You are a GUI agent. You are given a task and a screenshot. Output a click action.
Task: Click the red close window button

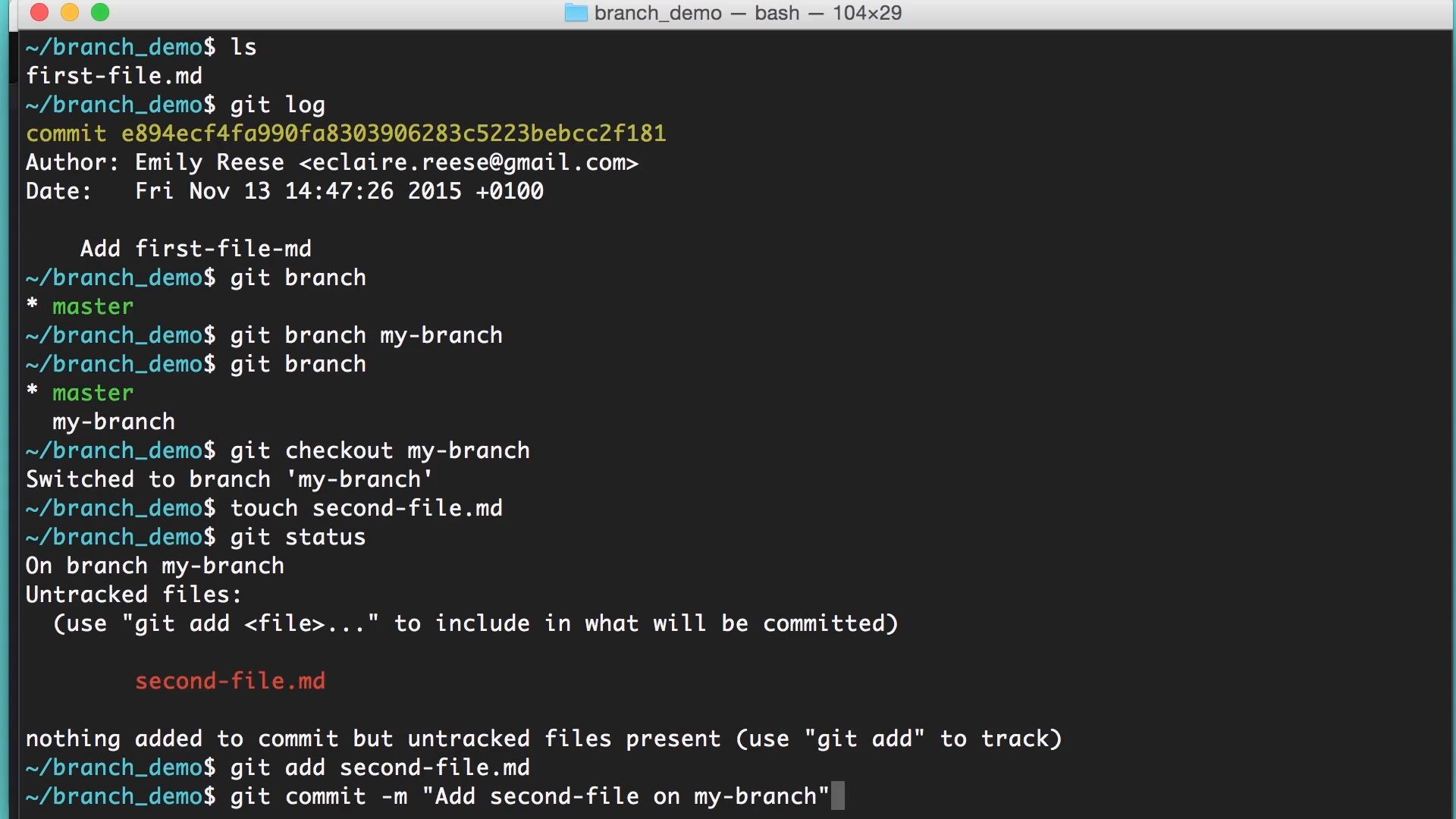[39, 12]
